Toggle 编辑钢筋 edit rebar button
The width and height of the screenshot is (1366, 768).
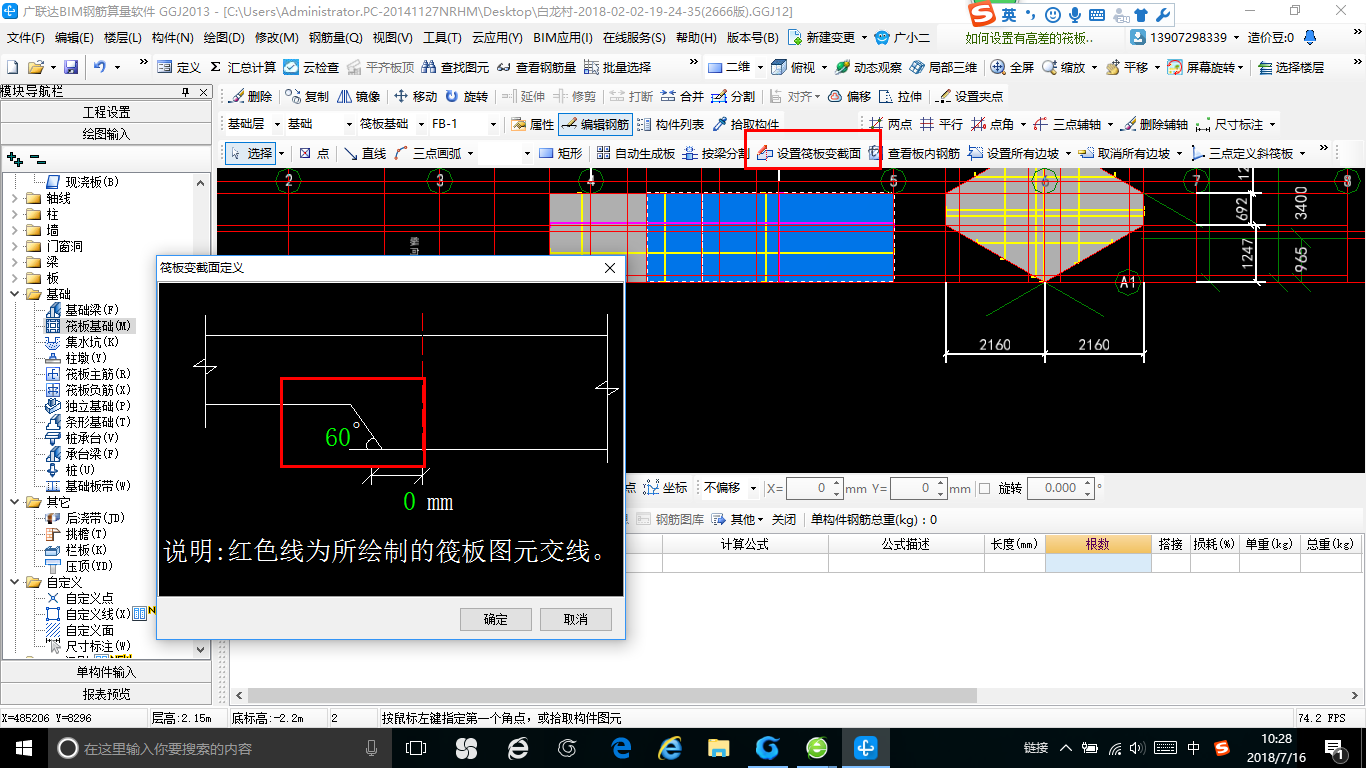pyautogui.click(x=595, y=125)
